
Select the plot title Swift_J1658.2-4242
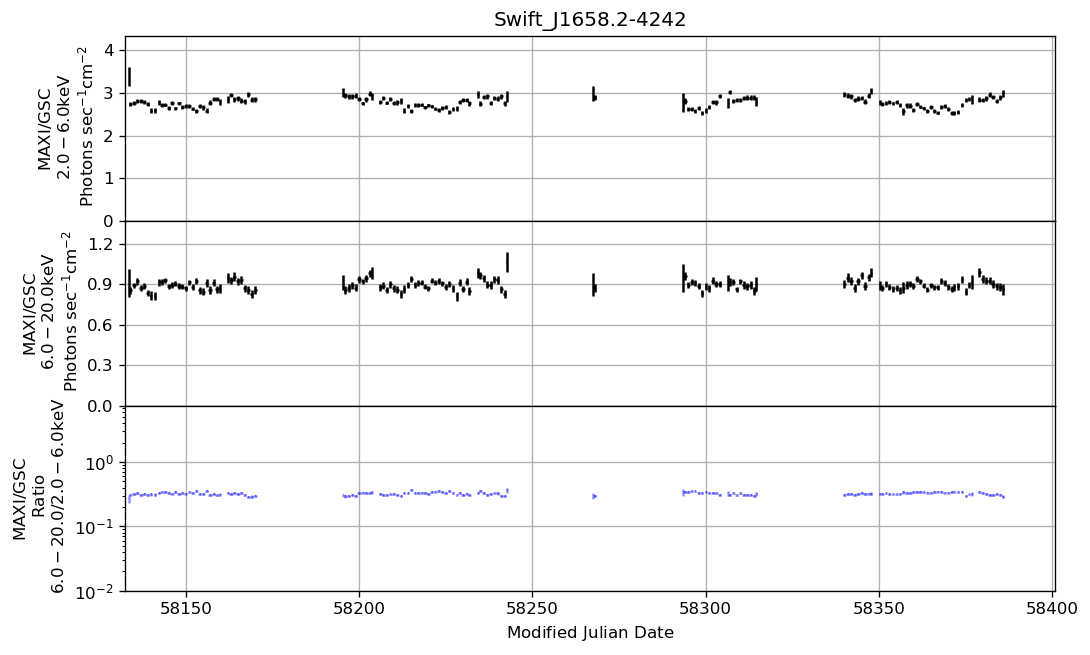point(589,19)
